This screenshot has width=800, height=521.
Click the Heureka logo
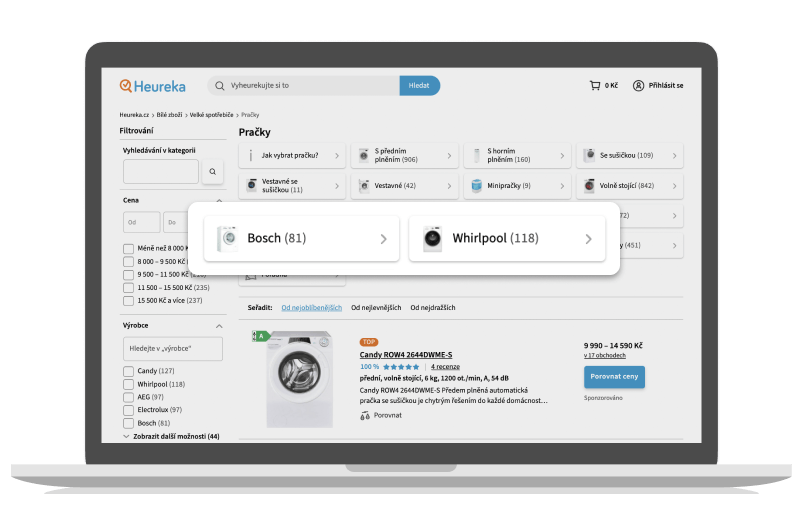tap(152, 86)
